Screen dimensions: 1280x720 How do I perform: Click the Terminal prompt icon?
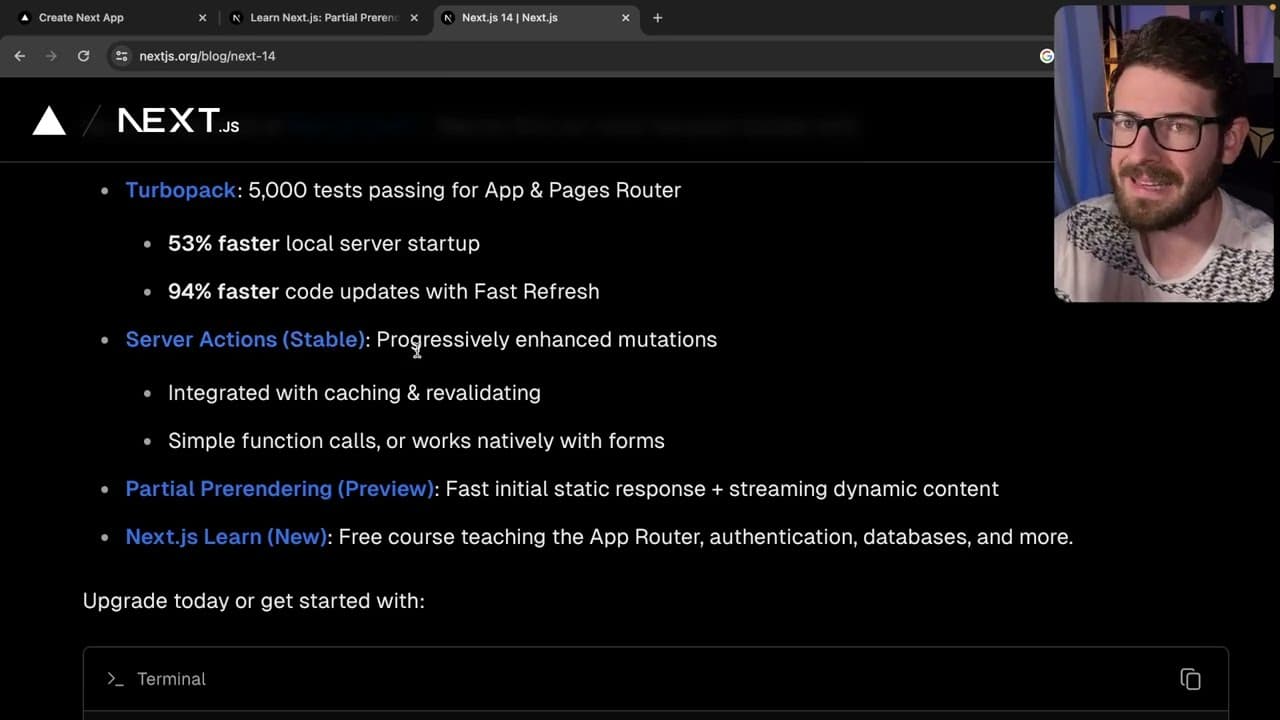pyautogui.click(x=115, y=679)
